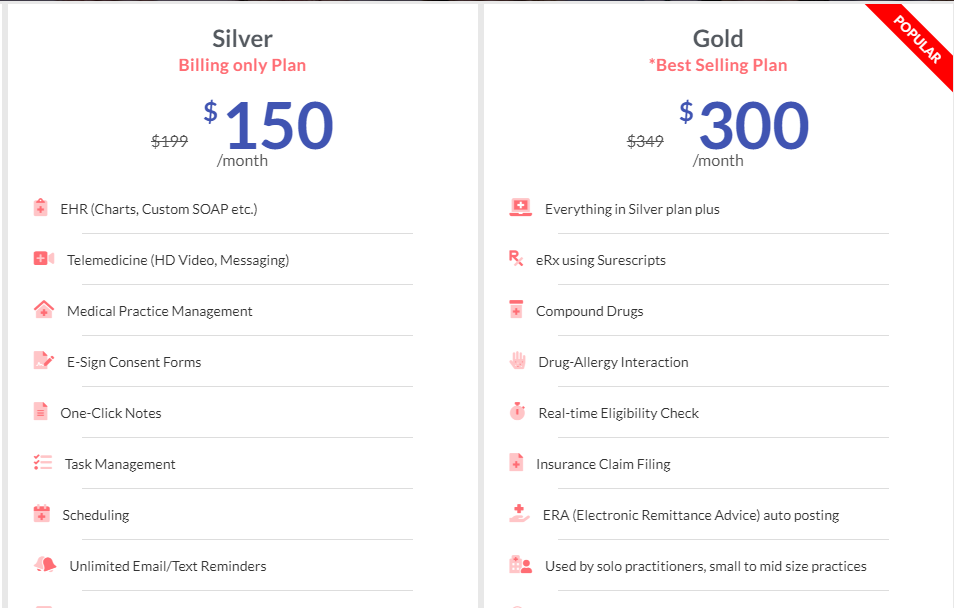The width and height of the screenshot is (954, 608).
Task: Click the Everything in Silver laptop icon
Action: click(x=520, y=208)
